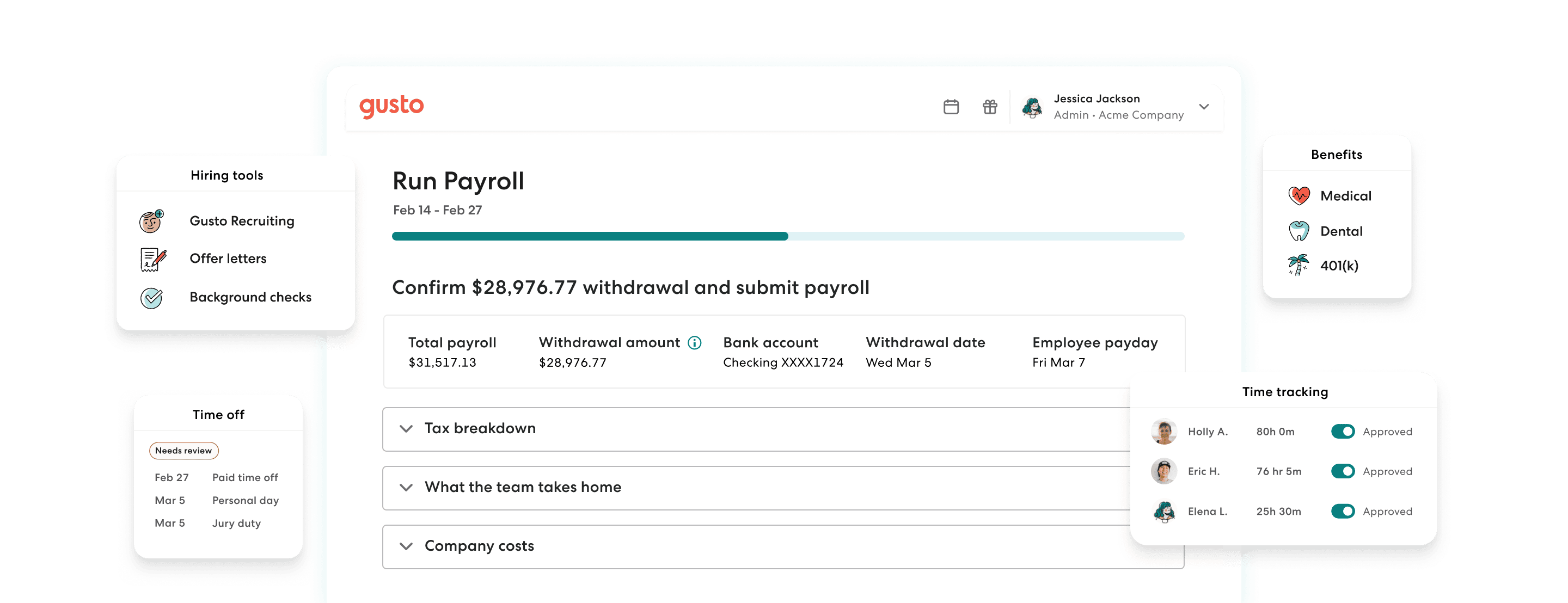Open the calendar icon in the header
This screenshot has height=603, width=1568.
click(951, 107)
